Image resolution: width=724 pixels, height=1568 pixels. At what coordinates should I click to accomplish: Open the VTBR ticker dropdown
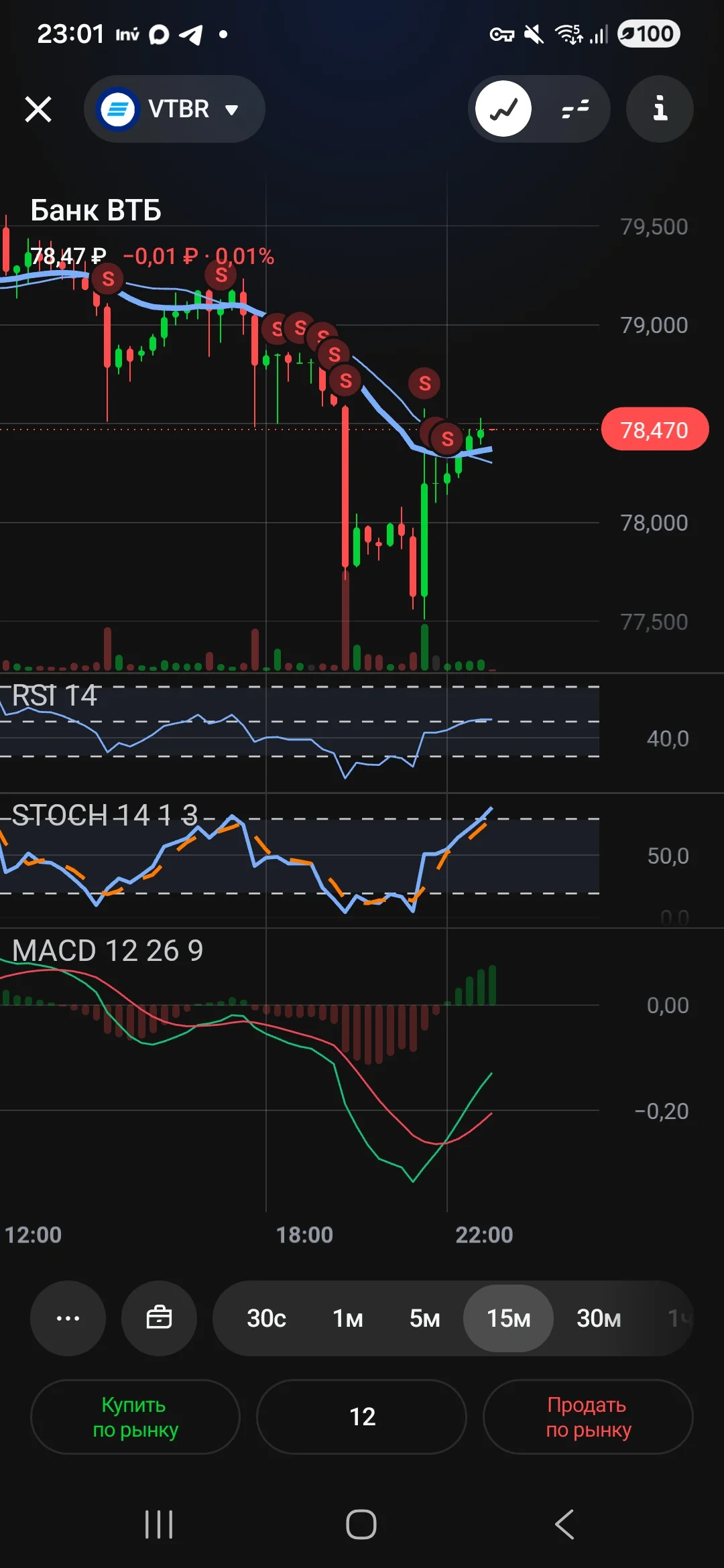pos(174,109)
